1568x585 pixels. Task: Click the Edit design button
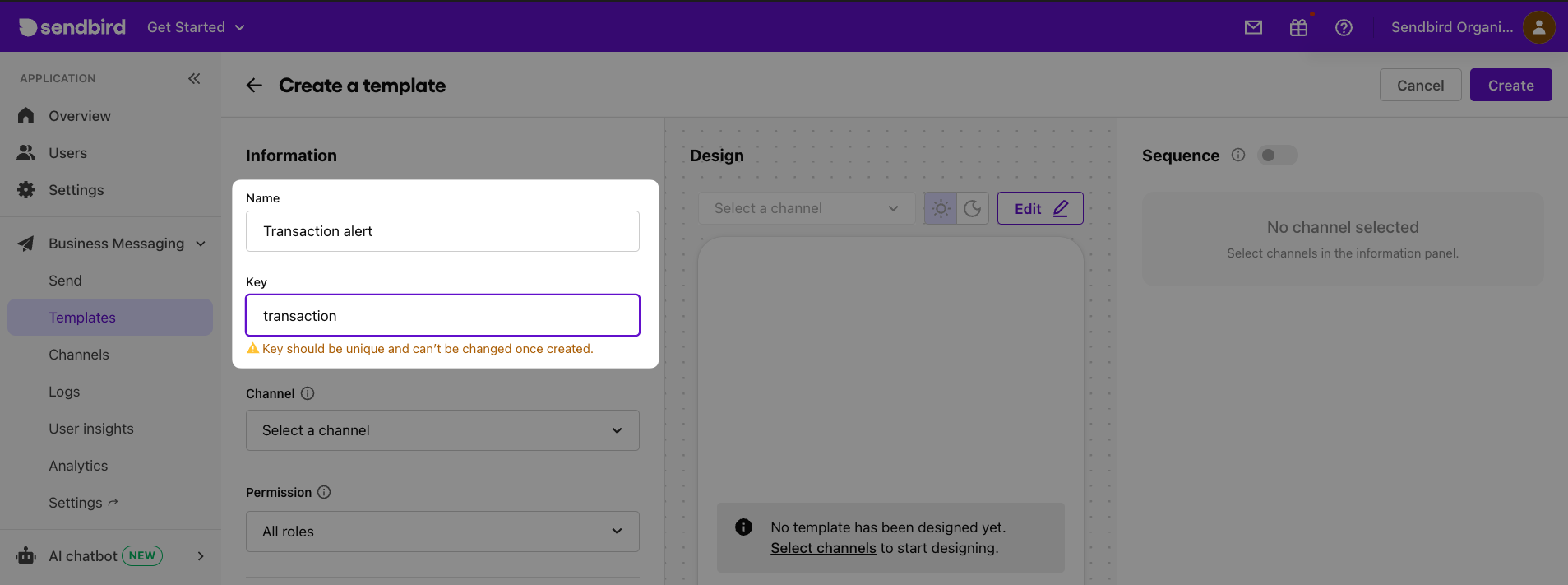(1040, 208)
